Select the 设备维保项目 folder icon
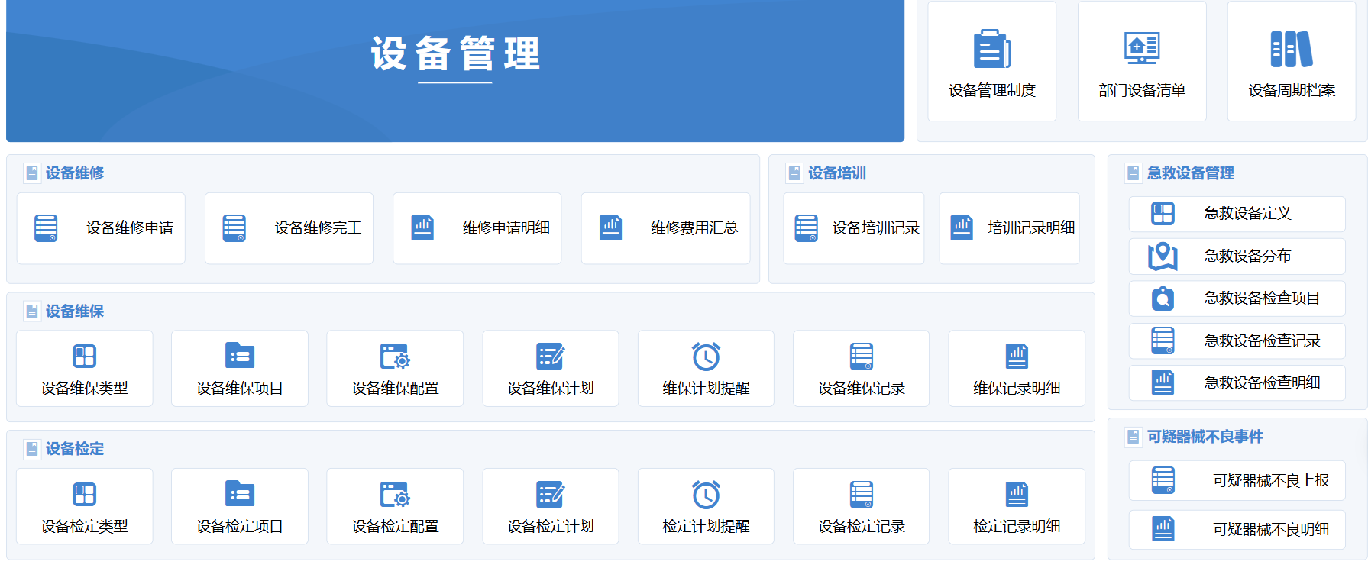The image size is (1368, 569). (240, 356)
